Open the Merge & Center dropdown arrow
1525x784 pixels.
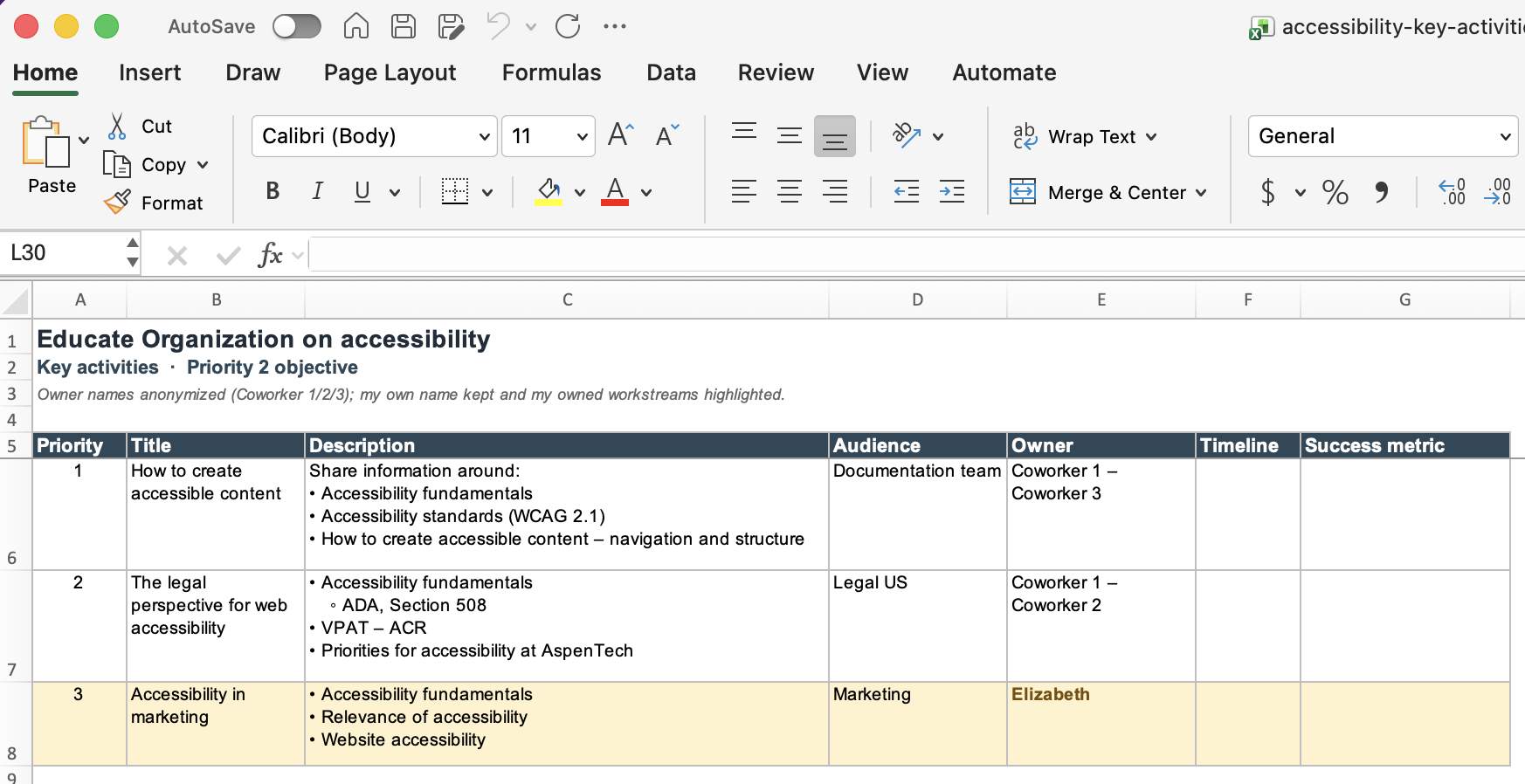[x=1202, y=193]
